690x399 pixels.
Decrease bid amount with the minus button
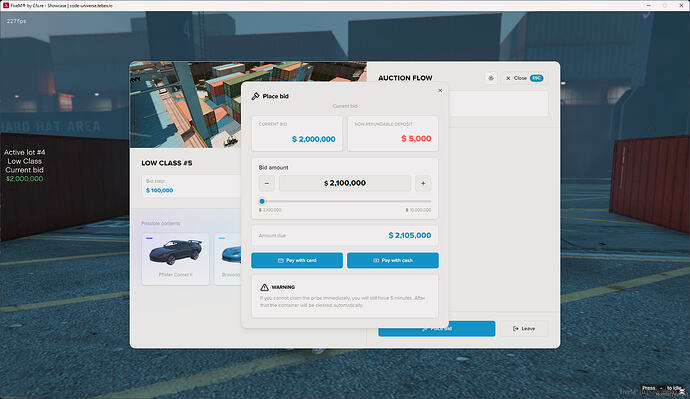pos(267,183)
